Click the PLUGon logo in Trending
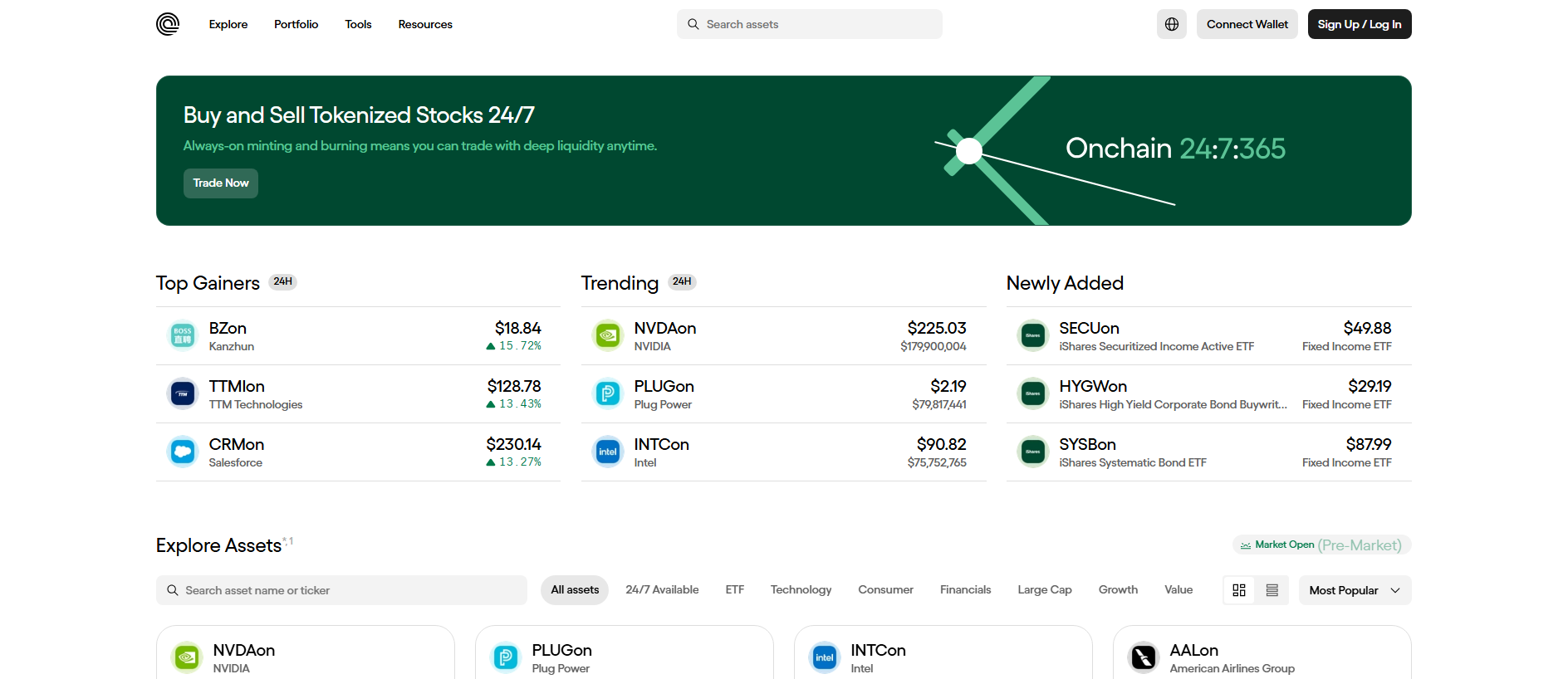This screenshot has width=1568, height=679. tap(608, 394)
